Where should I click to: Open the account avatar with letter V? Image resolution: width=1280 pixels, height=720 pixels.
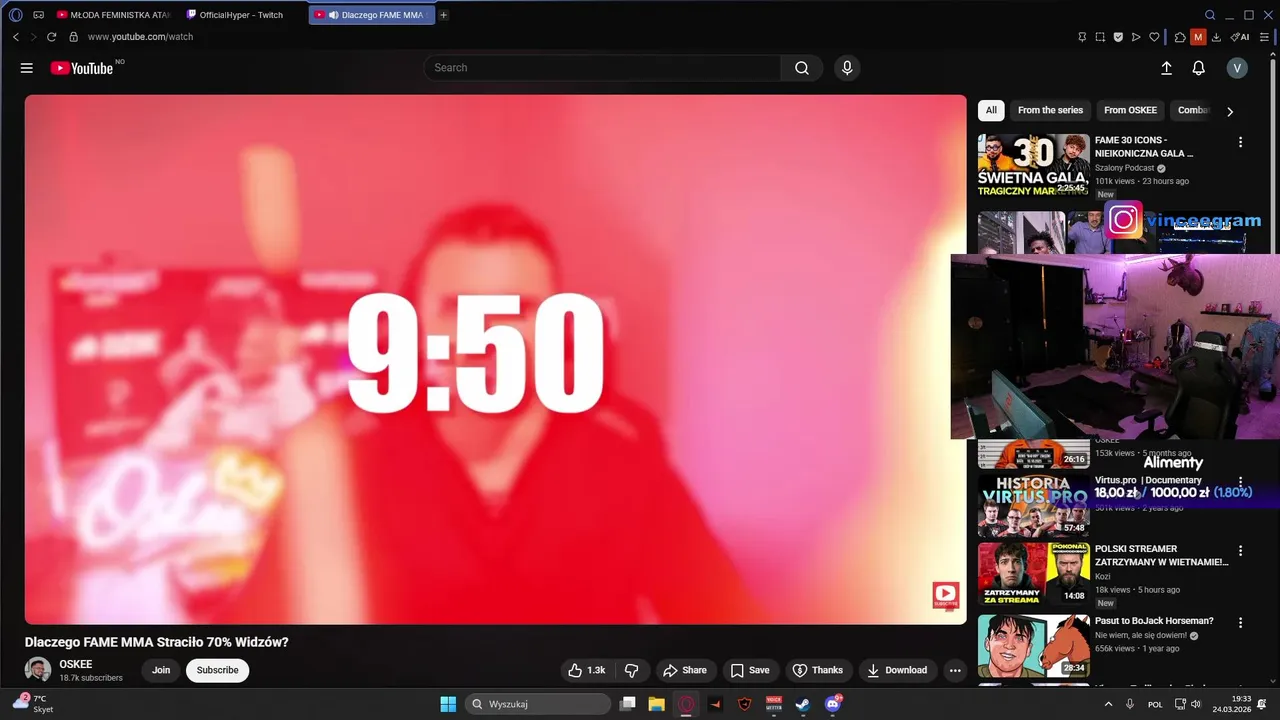click(1237, 68)
